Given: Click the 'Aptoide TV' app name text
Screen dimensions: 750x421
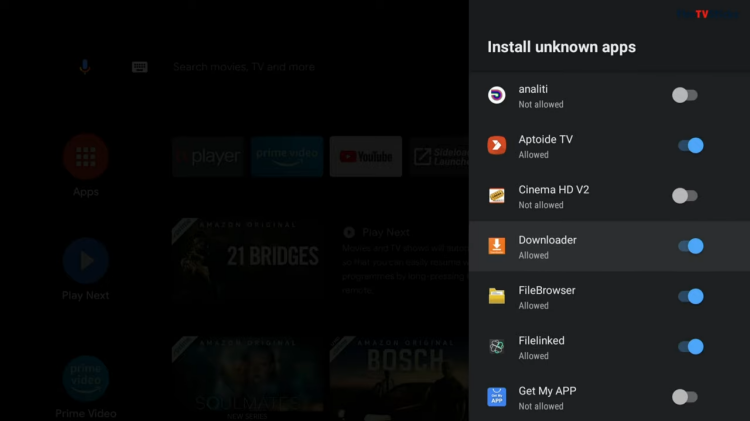Looking at the screenshot, I should click(545, 139).
